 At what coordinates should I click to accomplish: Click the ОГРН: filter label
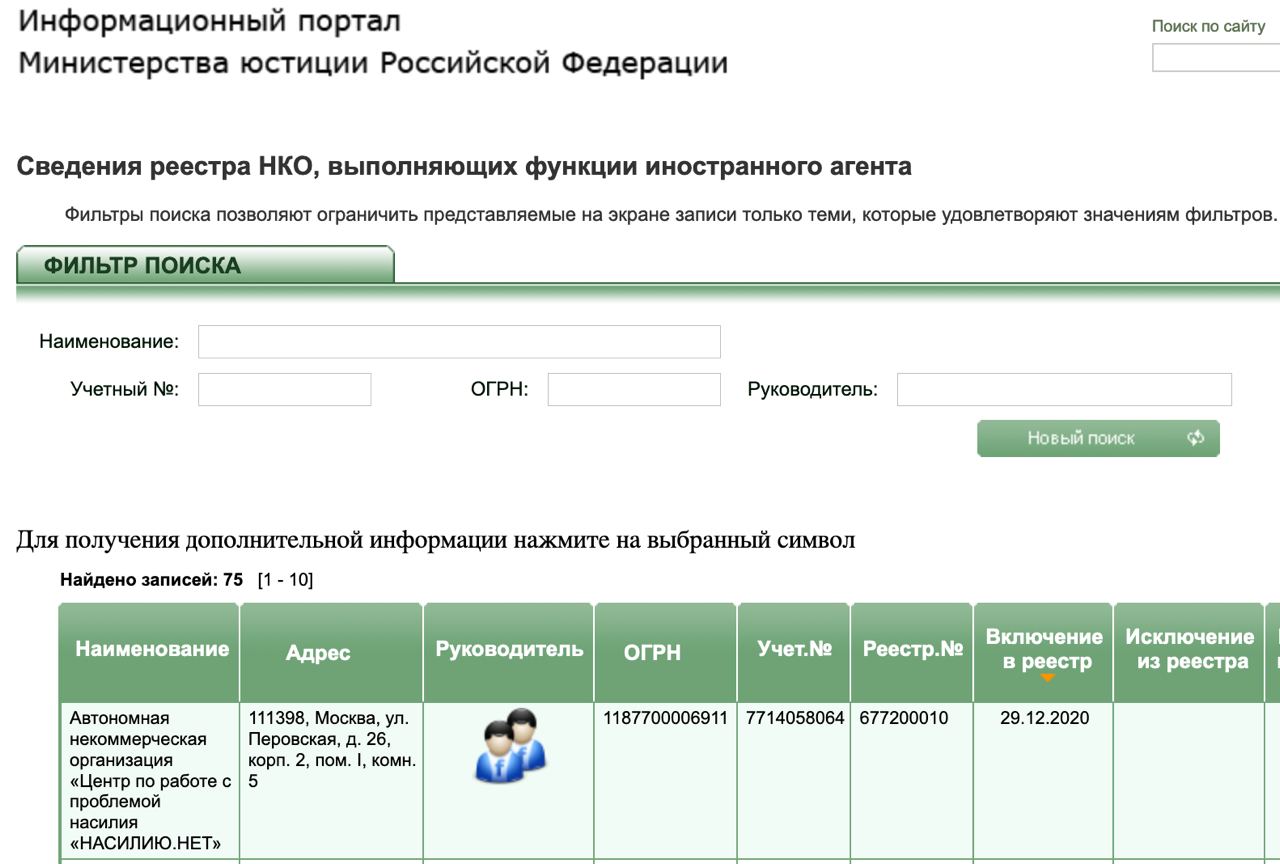(x=499, y=389)
